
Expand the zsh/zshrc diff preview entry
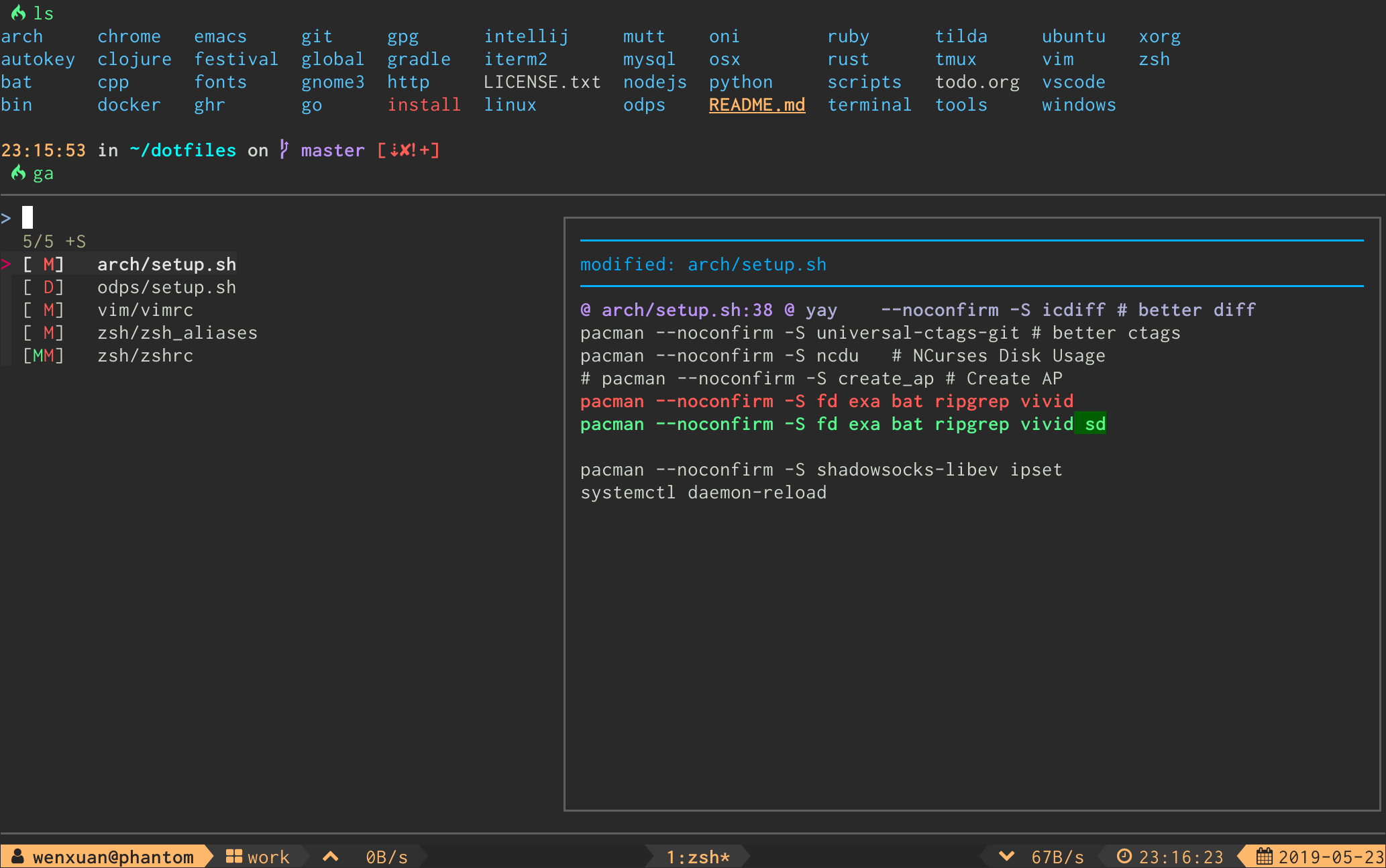click(x=146, y=355)
